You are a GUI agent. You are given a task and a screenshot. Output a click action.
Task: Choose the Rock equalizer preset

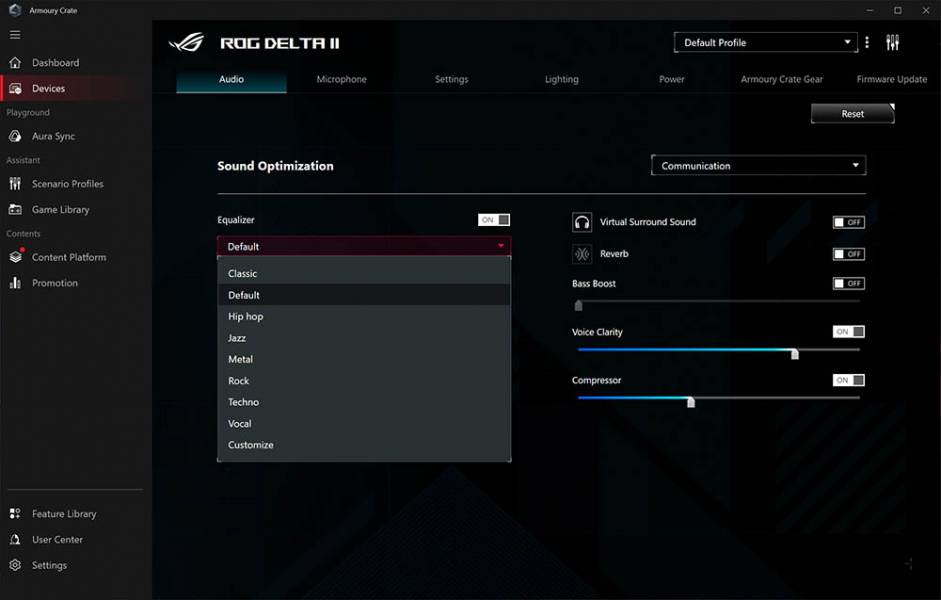[x=364, y=381]
